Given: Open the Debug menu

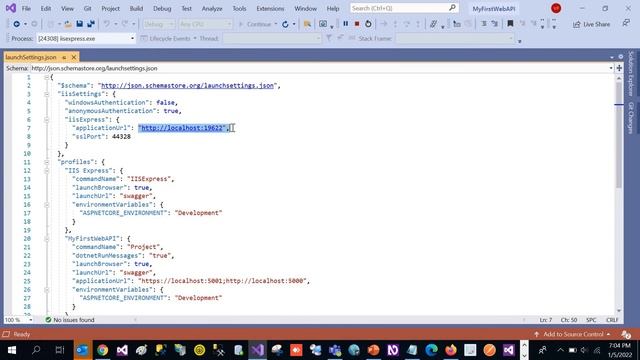Looking at the screenshot, I should click(x=162, y=8).
